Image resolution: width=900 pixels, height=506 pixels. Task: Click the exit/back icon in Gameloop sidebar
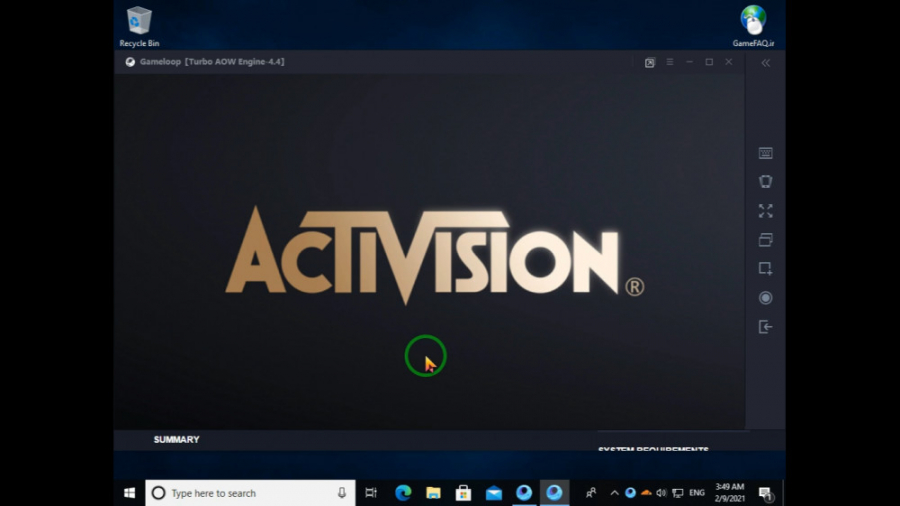click(765, 327)
